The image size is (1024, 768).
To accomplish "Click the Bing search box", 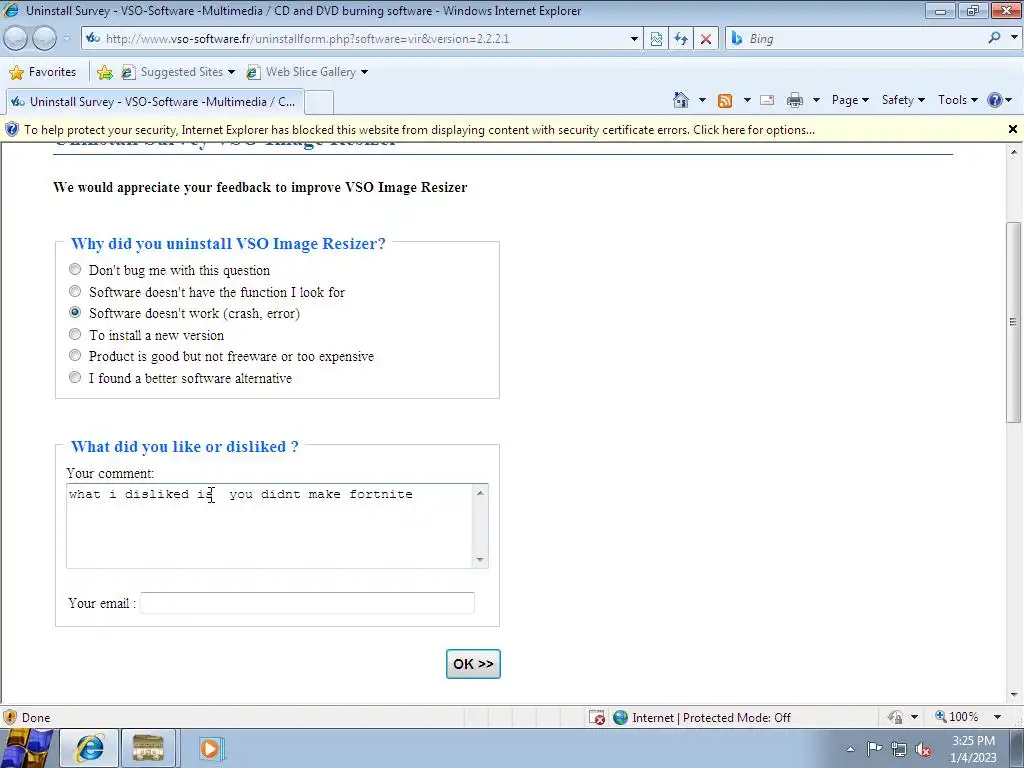I will coord(856,39).
